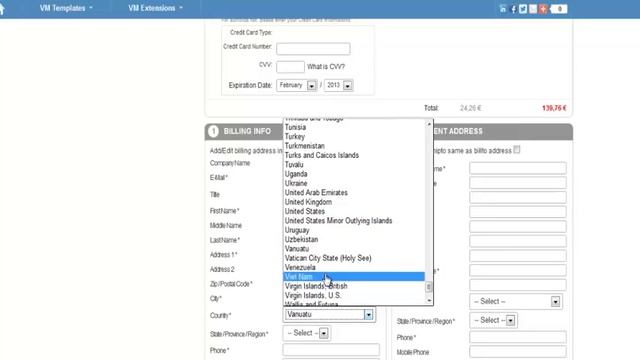Choose highlighted Viet Nam option
The image size is (640, 360).
354,277
